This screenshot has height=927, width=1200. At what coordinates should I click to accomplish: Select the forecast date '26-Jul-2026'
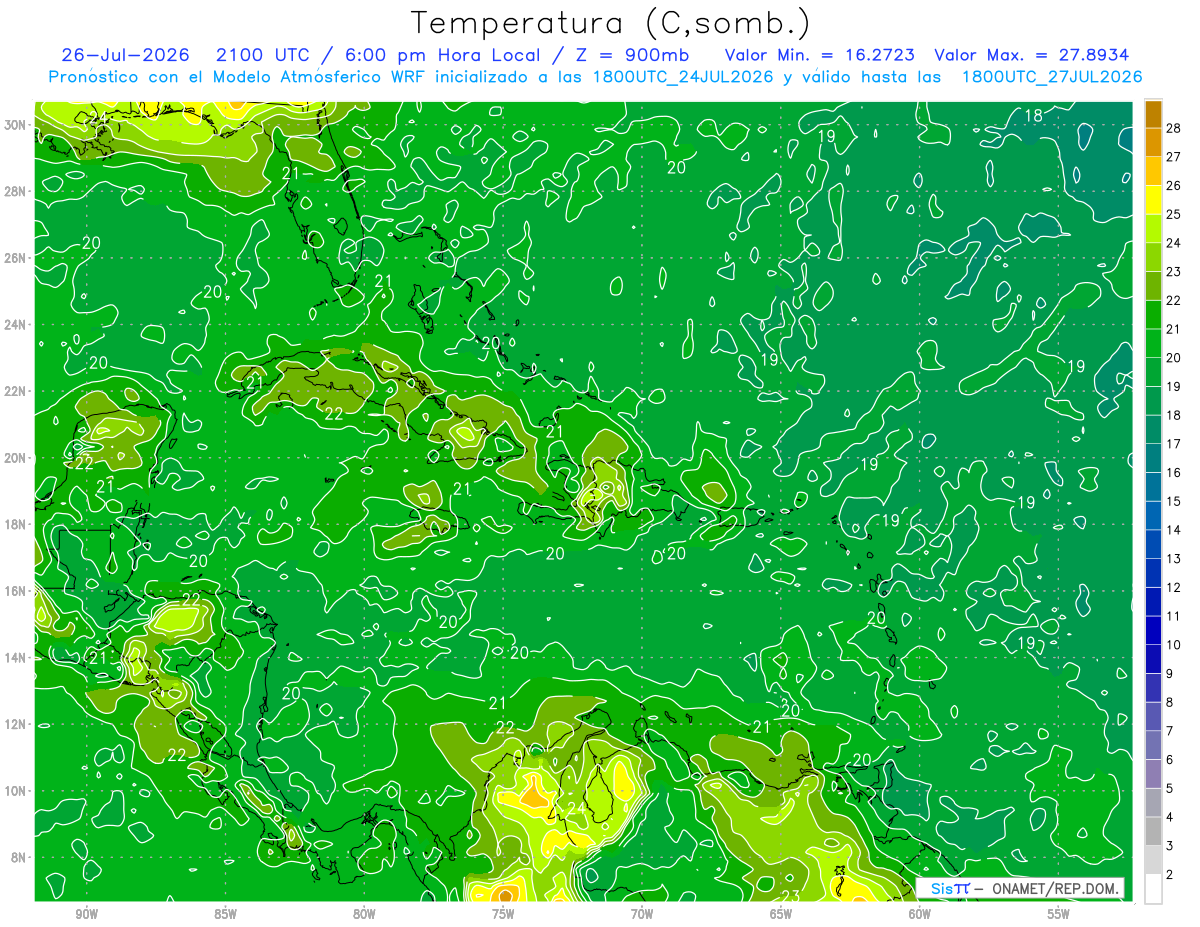[x=125, y=55]
